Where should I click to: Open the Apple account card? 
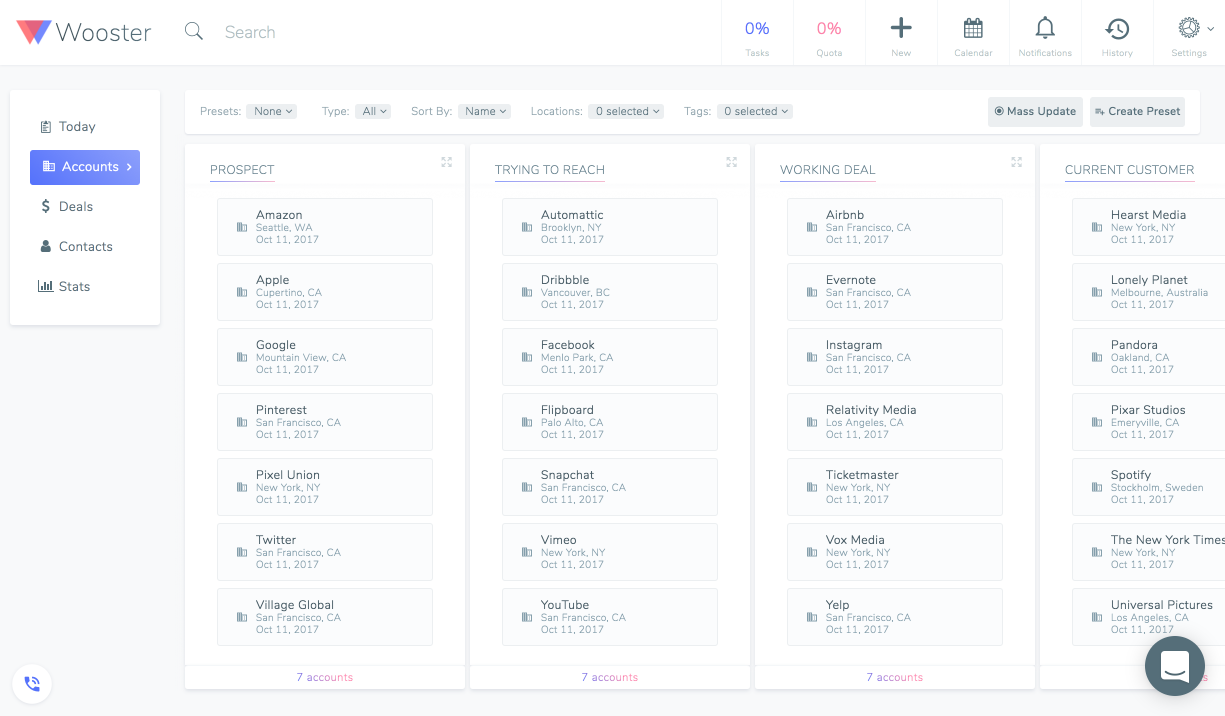click(x=325, y=292)
